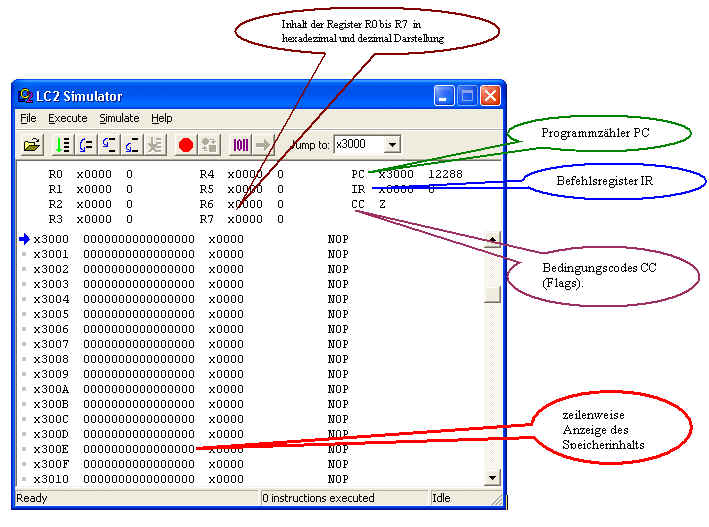Viewport: 709px width, 527px height.
Task: Select the R5 register label
Action: [206, 189]
